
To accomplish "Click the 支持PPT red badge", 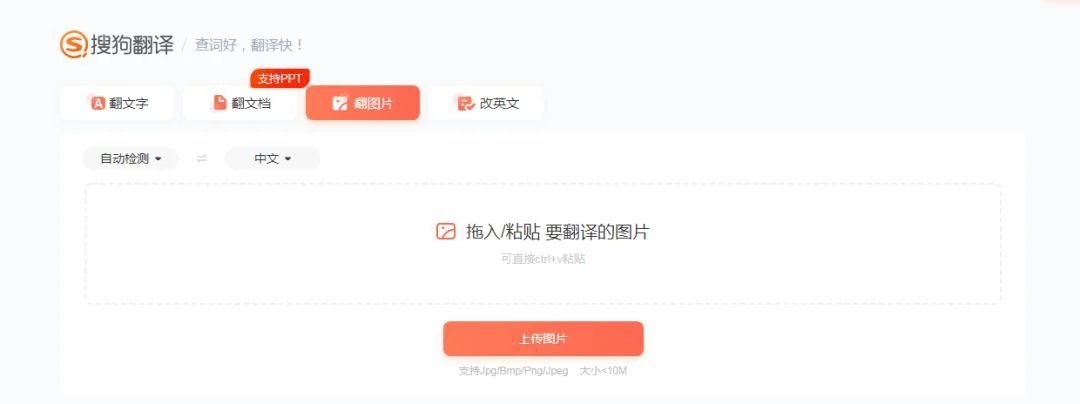I will point(280,78).
